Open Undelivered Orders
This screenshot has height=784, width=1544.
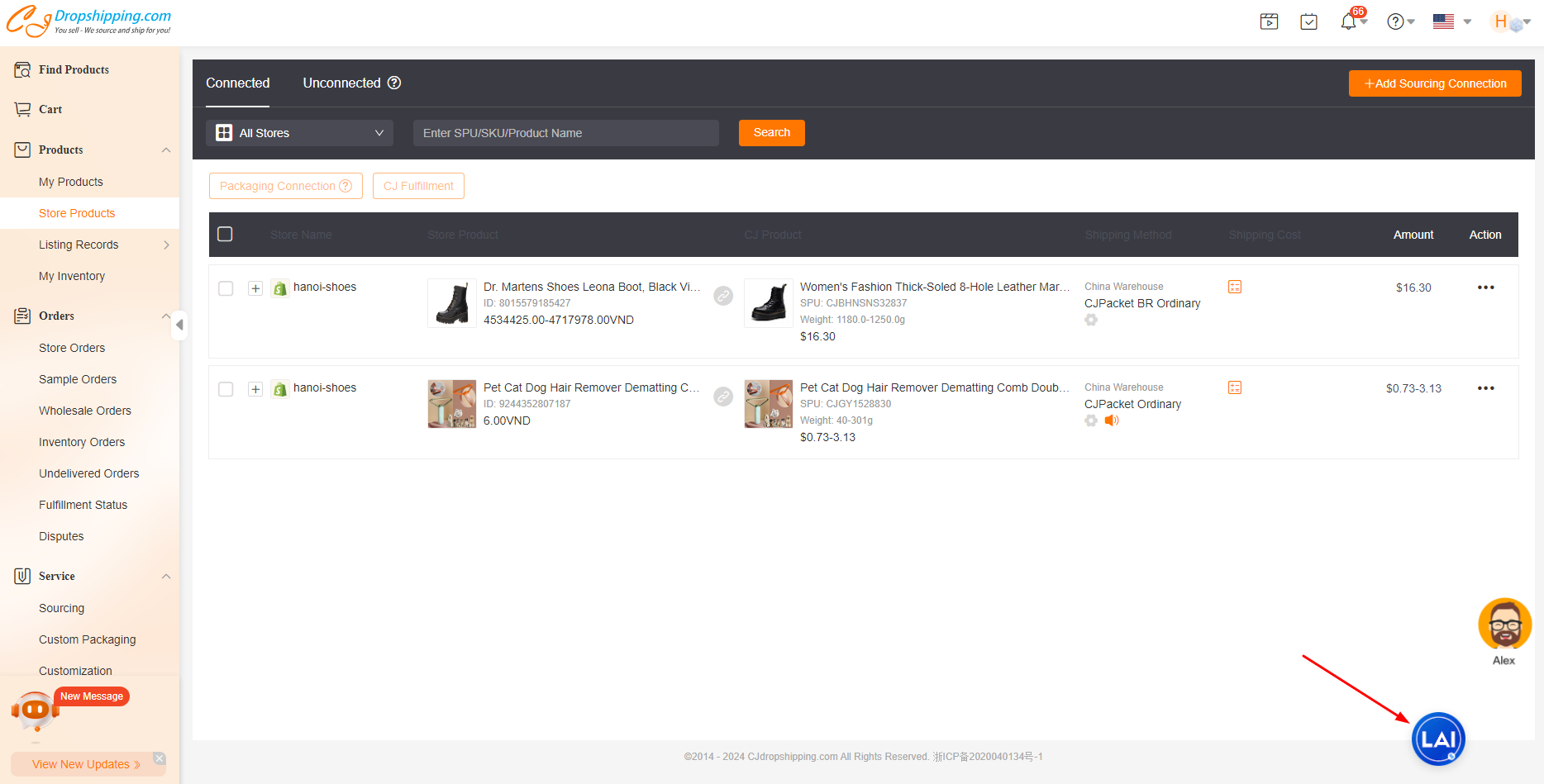click(89, 473)
